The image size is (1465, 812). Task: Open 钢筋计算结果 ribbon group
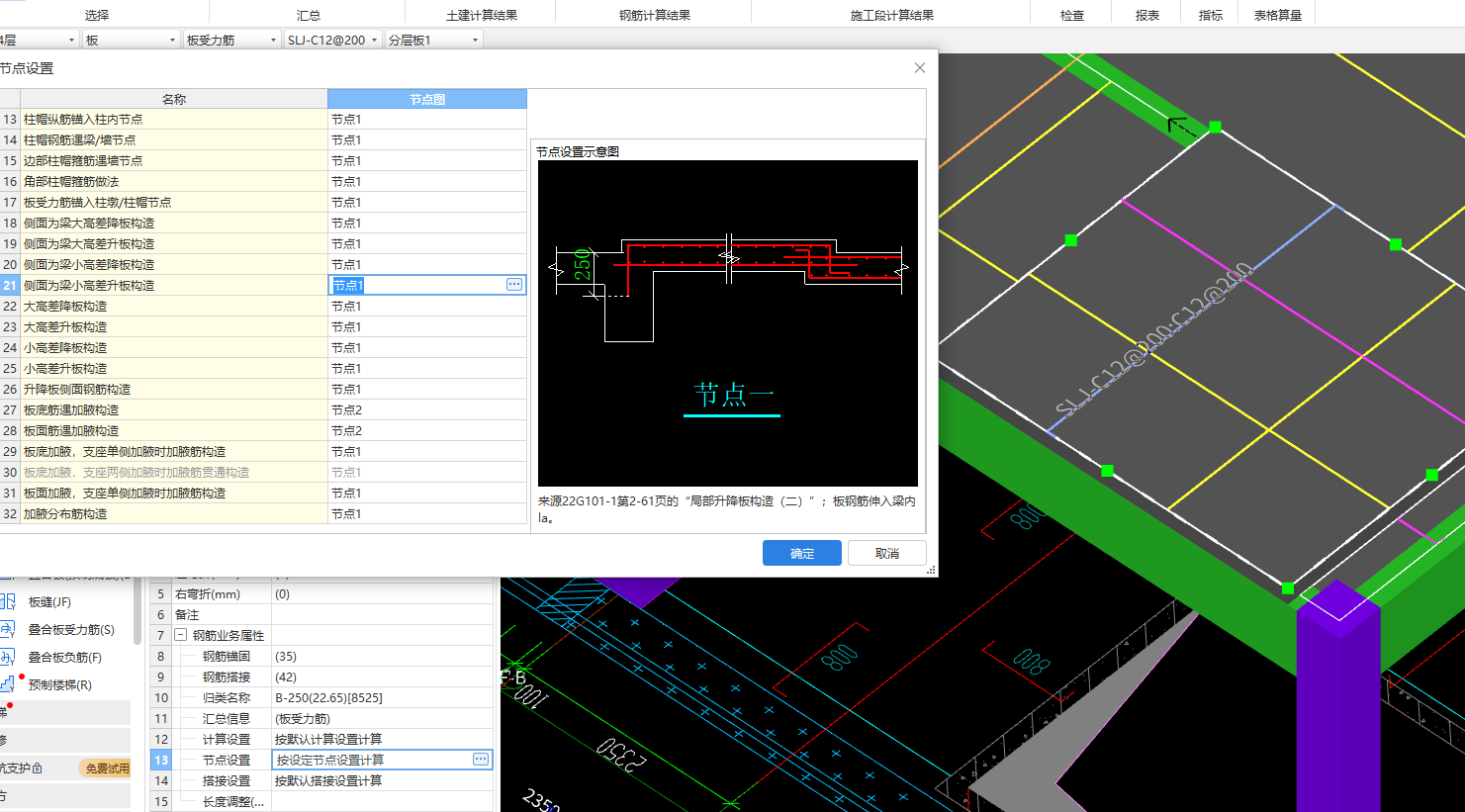click(x=655, y=15)
